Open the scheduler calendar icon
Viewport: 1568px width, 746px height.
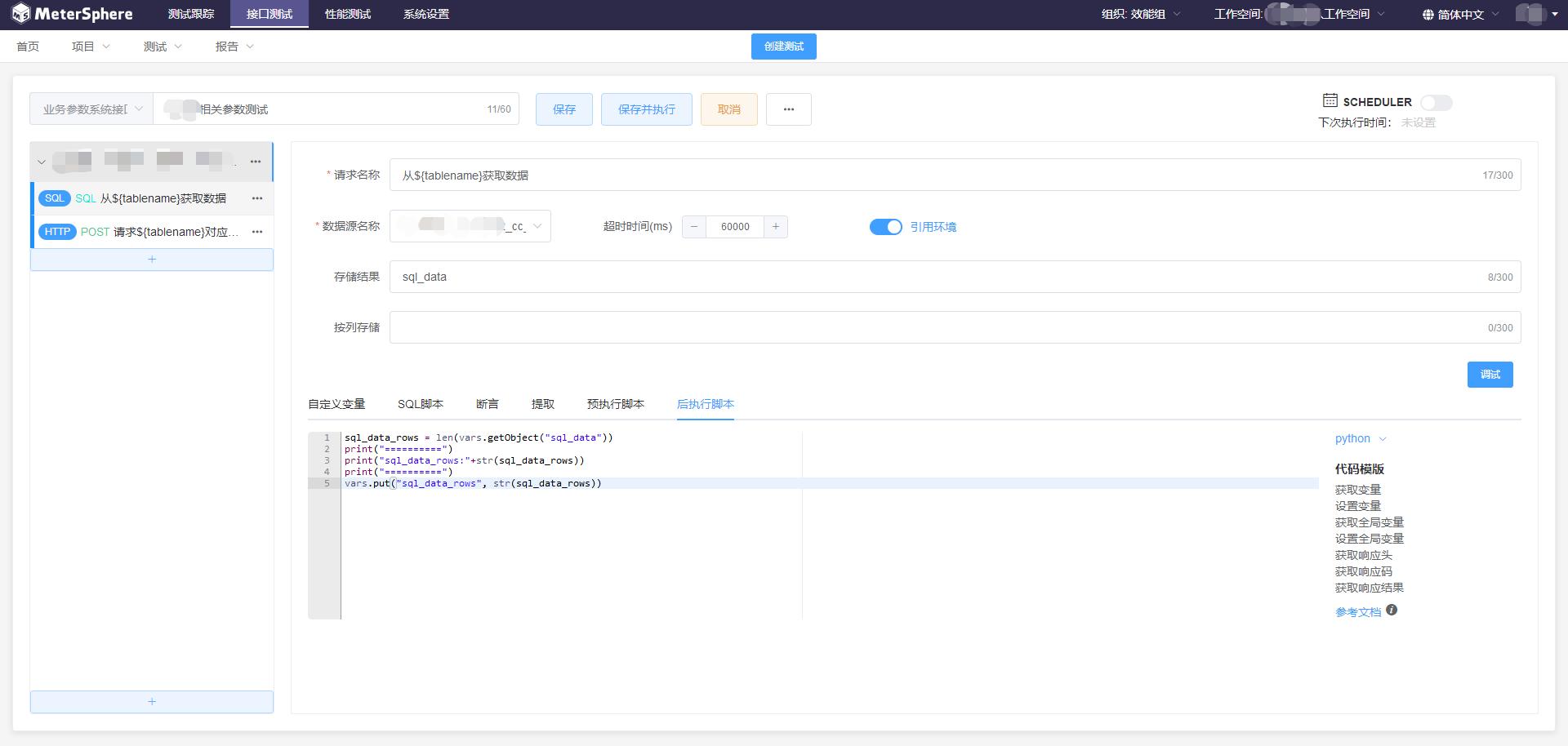[x=1330, y=100]
